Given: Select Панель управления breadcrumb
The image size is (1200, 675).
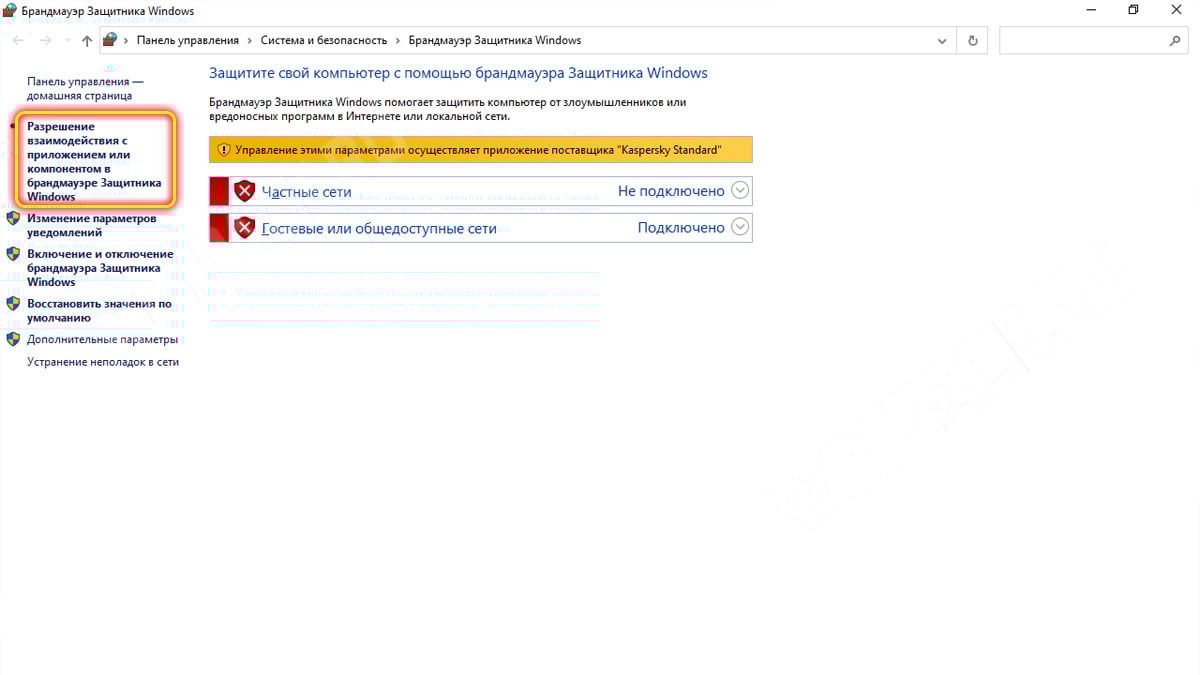Looking at the screenshot, I should point(188,41).
